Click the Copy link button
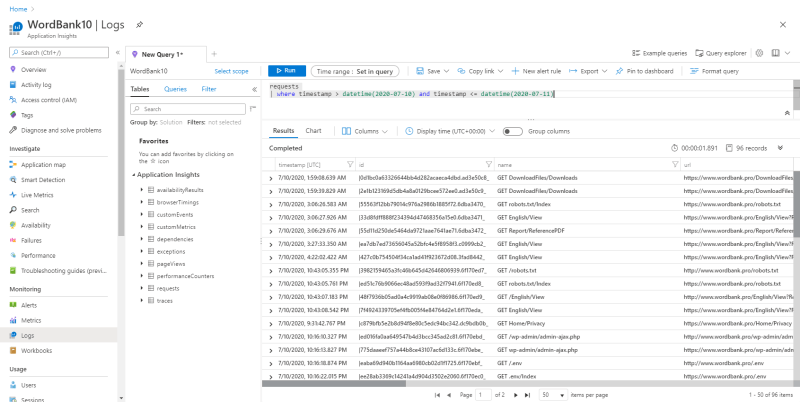 click(480, 71)
